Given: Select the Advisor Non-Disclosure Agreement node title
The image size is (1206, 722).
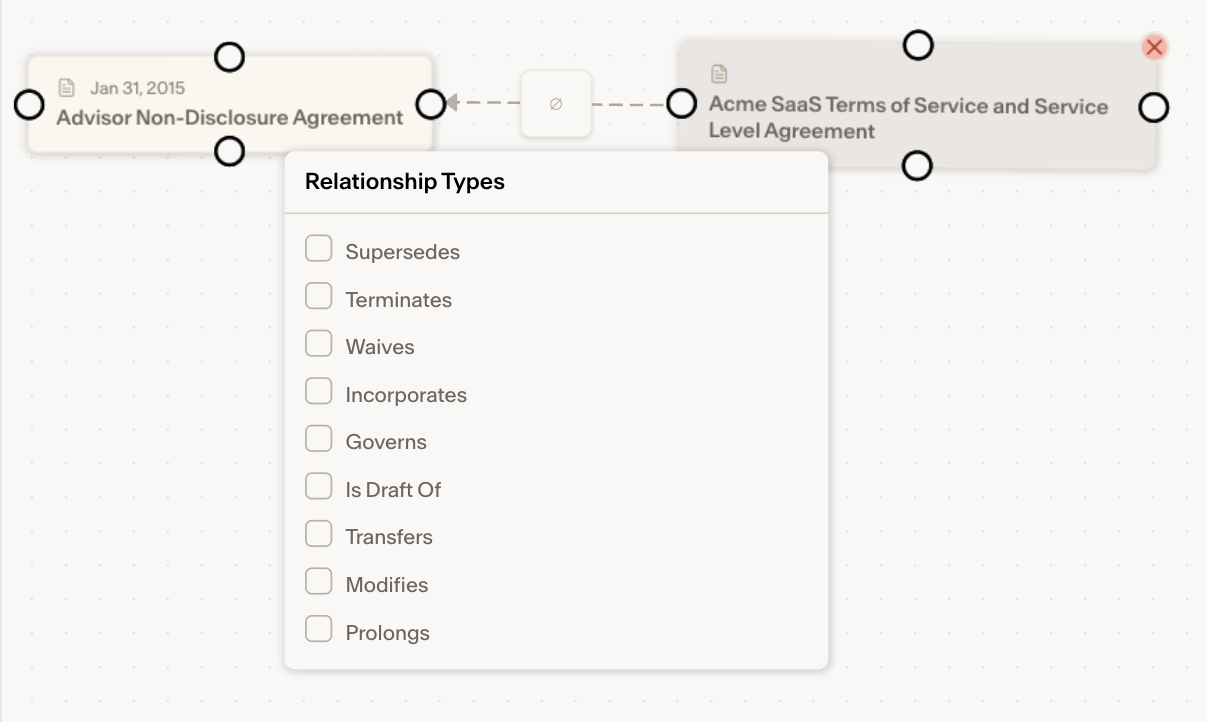Looking at the screenshot, I should coord(230,117).
